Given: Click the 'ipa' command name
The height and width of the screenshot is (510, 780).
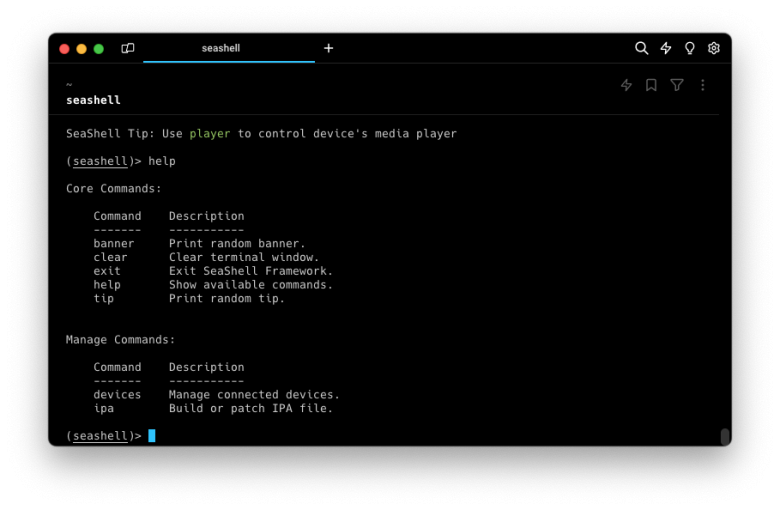Looking at the screenshot, I should click(x=103, y=408).
